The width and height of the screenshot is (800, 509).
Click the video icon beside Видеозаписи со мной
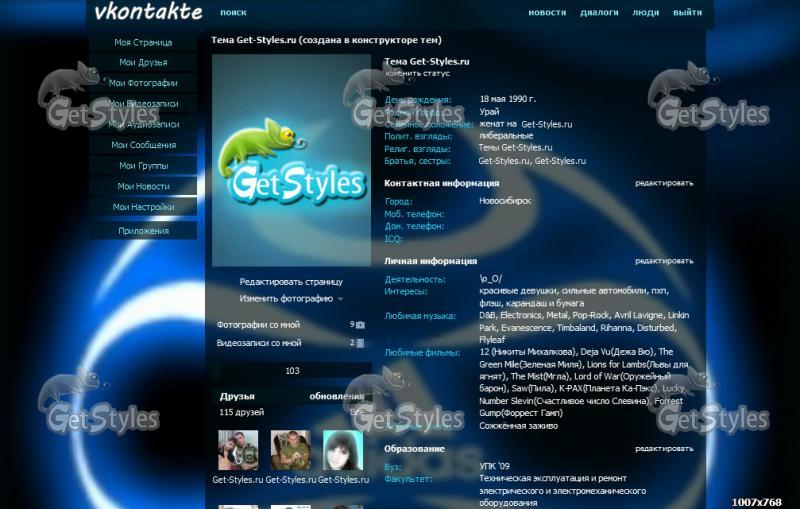(360, 343)
